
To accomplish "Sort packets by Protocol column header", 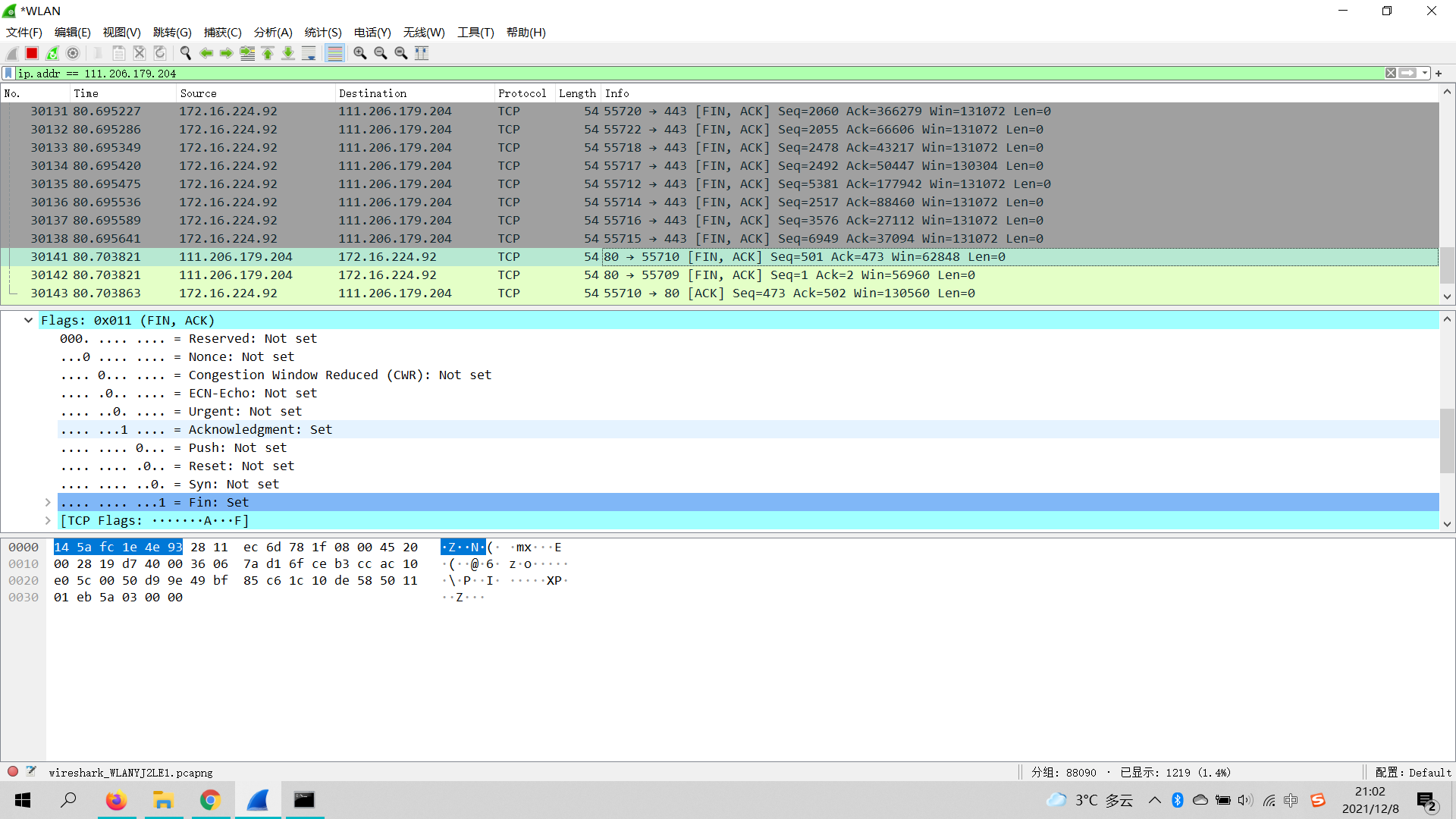I will [522, 93].
